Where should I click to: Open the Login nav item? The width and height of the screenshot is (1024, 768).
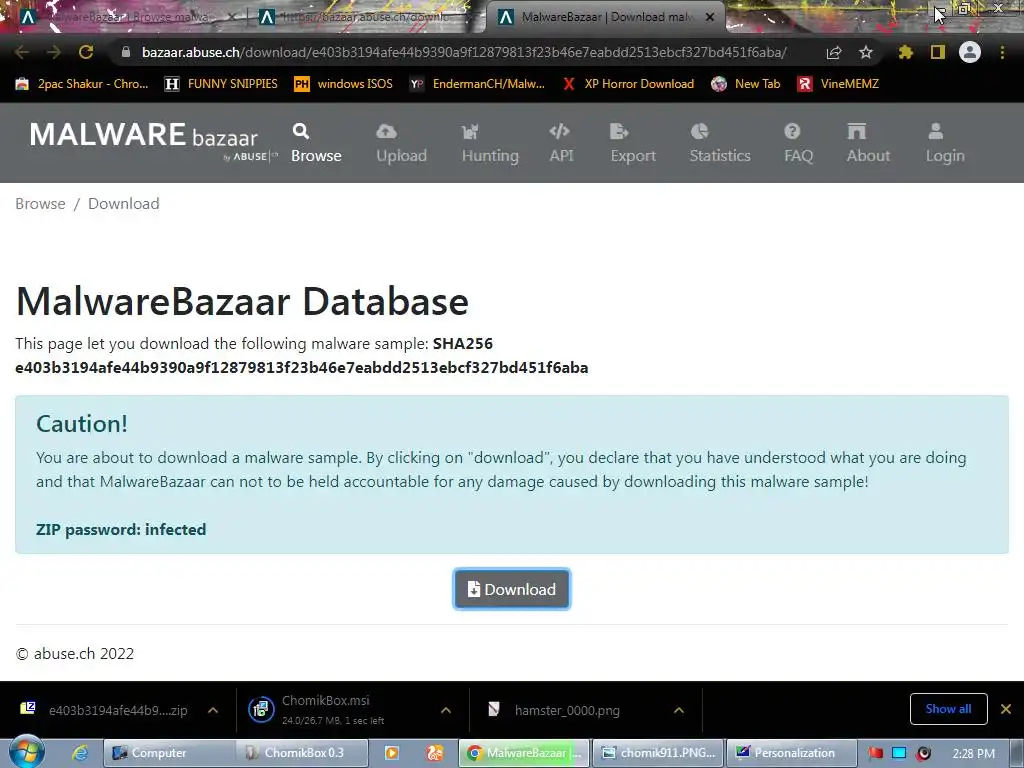point(944,142)
